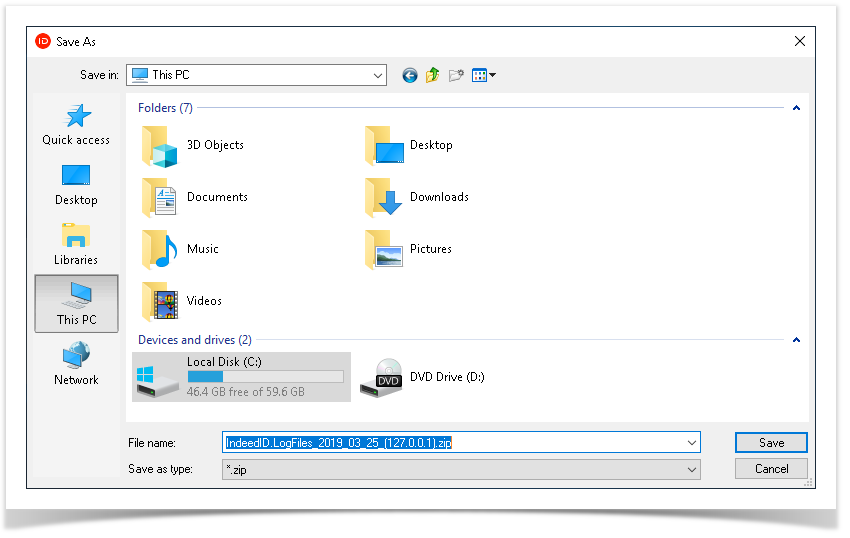Select Quick access in sidebar
Viewport: 850px width, 538px height.
pos(76,125)
